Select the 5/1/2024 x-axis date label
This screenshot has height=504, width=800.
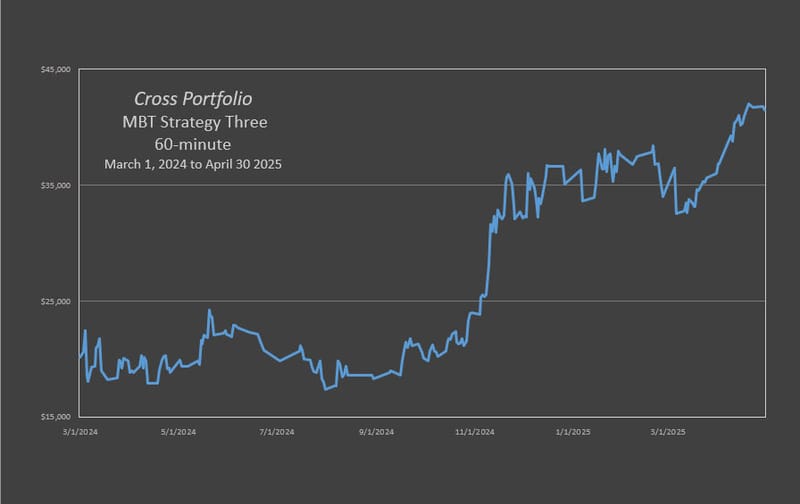pyautogui.click(x=179, y=432)
